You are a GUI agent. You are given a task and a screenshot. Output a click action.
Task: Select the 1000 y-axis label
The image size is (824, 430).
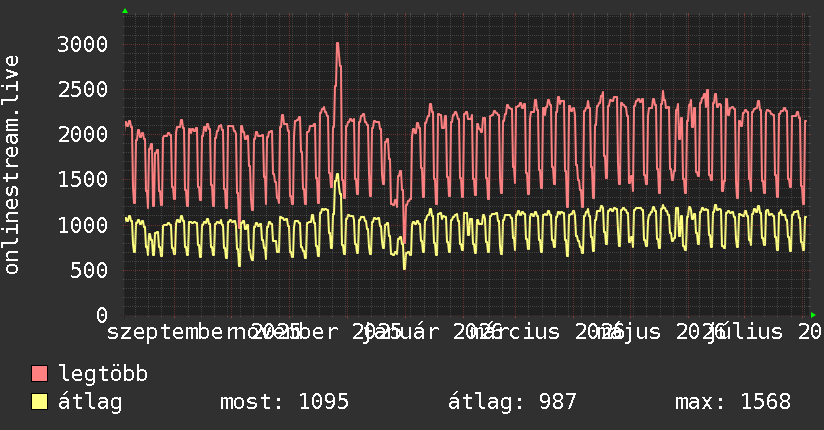coord(83,225)
